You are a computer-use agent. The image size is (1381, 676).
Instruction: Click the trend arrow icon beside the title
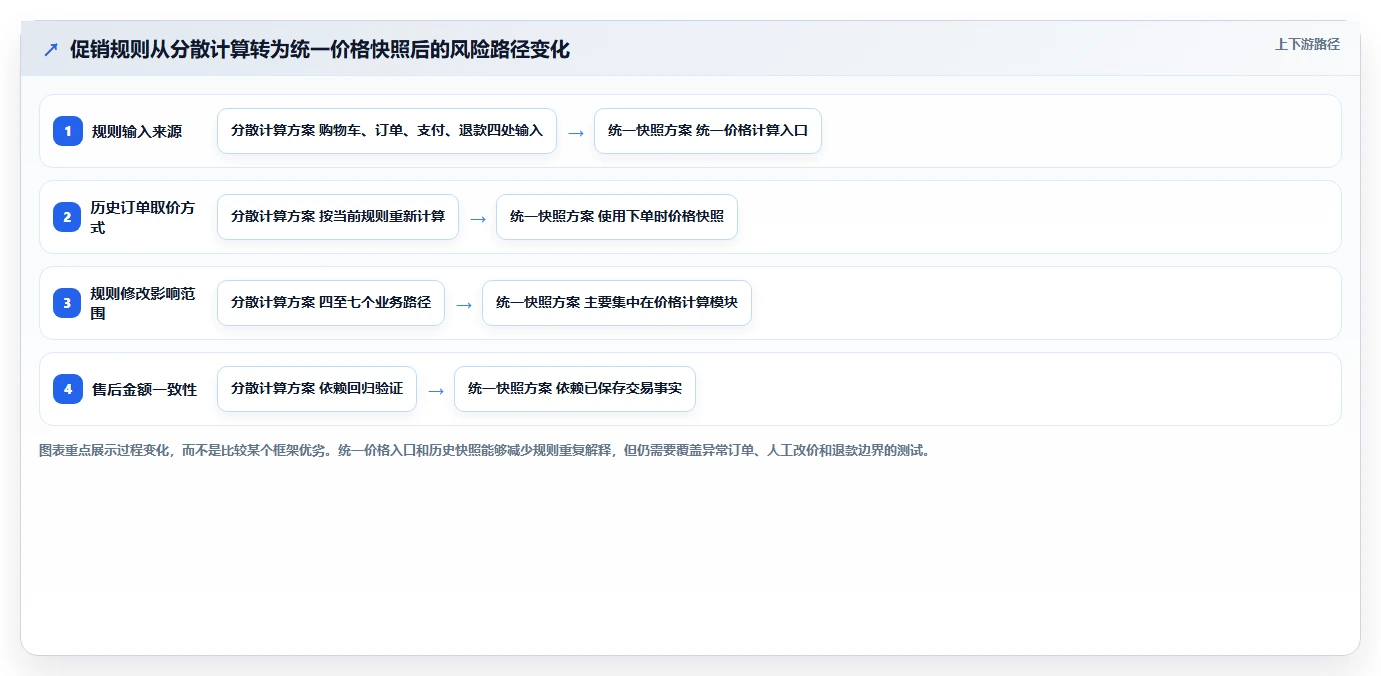tap(51, 50)
